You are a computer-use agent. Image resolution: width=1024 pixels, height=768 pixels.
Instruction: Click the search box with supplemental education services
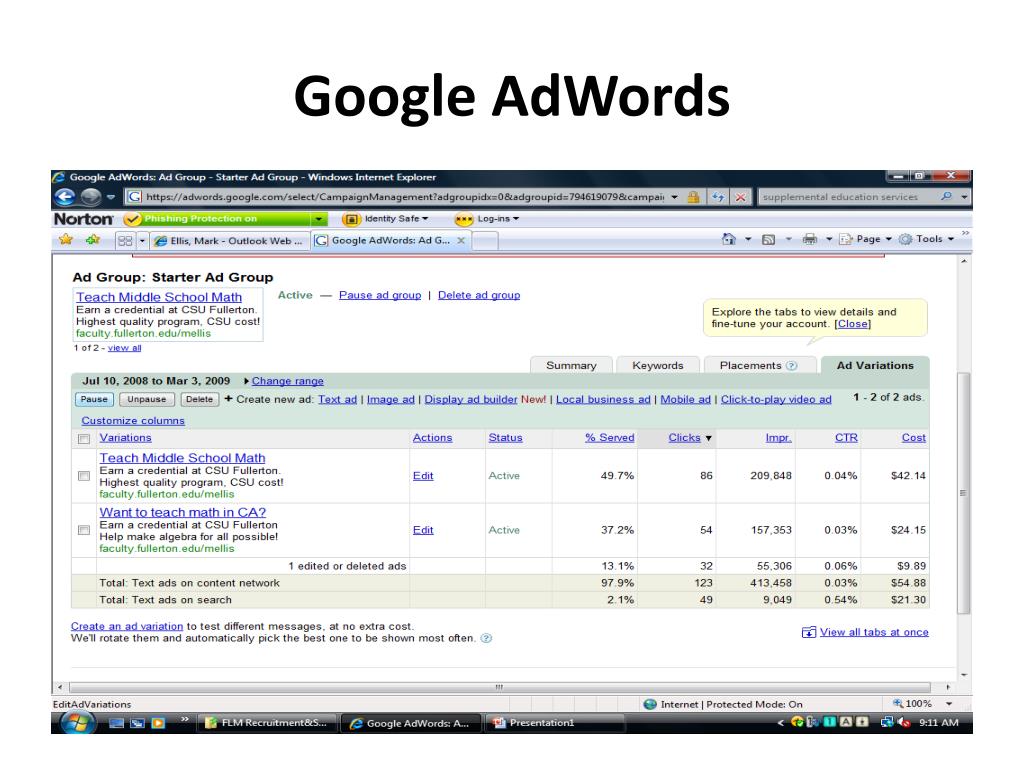[x=848, y=197]
